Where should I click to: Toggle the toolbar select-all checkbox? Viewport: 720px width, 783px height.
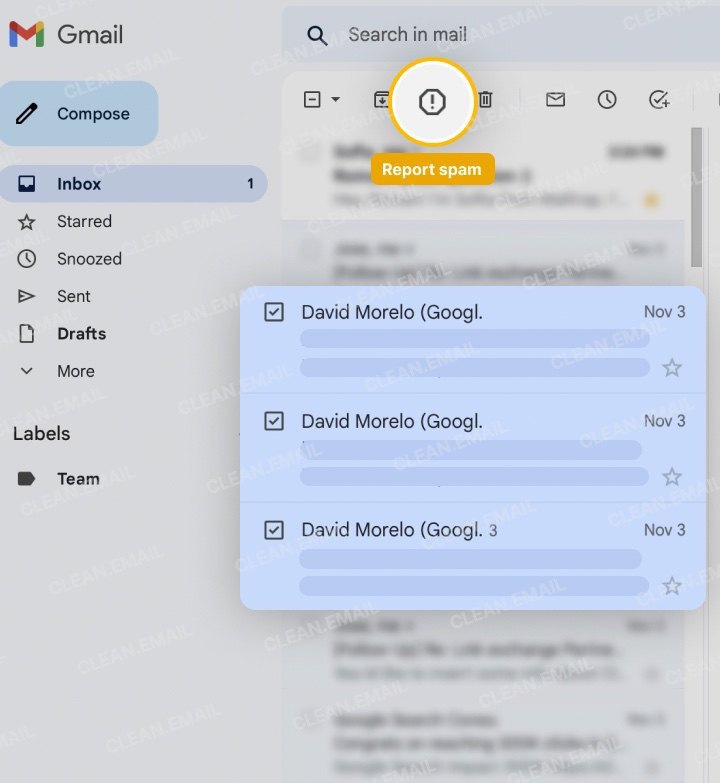click(312, 100)
